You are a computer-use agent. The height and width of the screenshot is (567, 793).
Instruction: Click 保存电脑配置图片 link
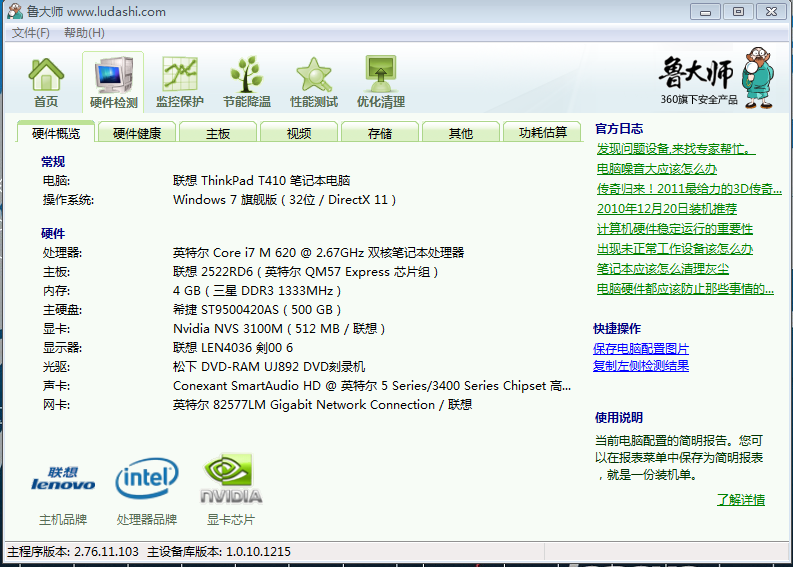click(641, 348)
